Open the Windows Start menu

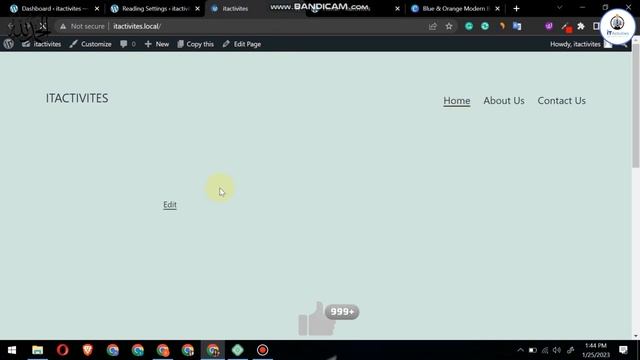12,350
